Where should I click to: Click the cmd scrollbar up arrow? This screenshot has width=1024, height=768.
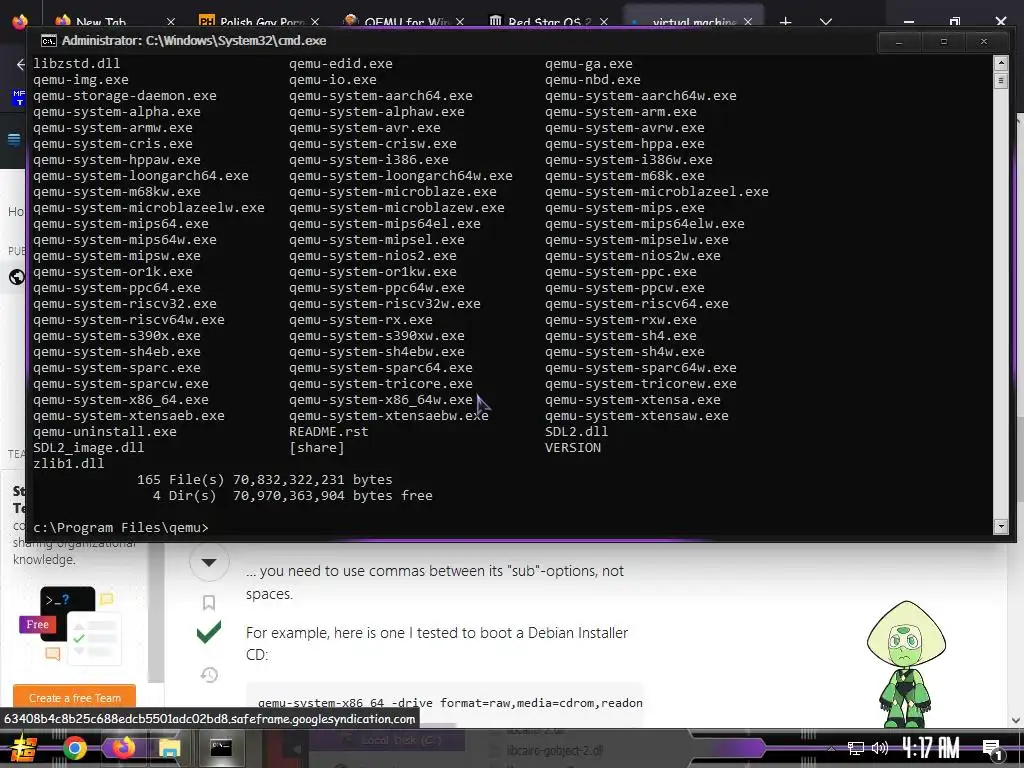click(1000, 63)
